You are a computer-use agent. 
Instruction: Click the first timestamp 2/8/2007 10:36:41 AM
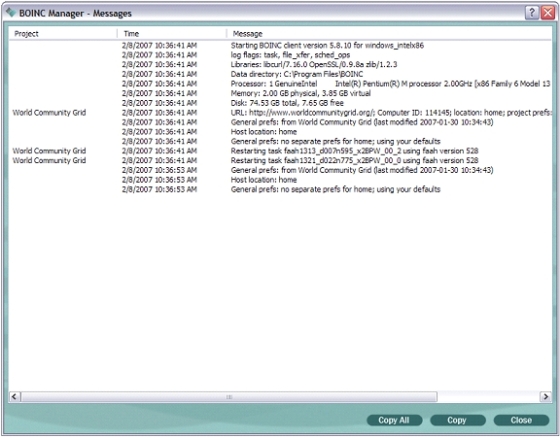(x=159, y=45)
